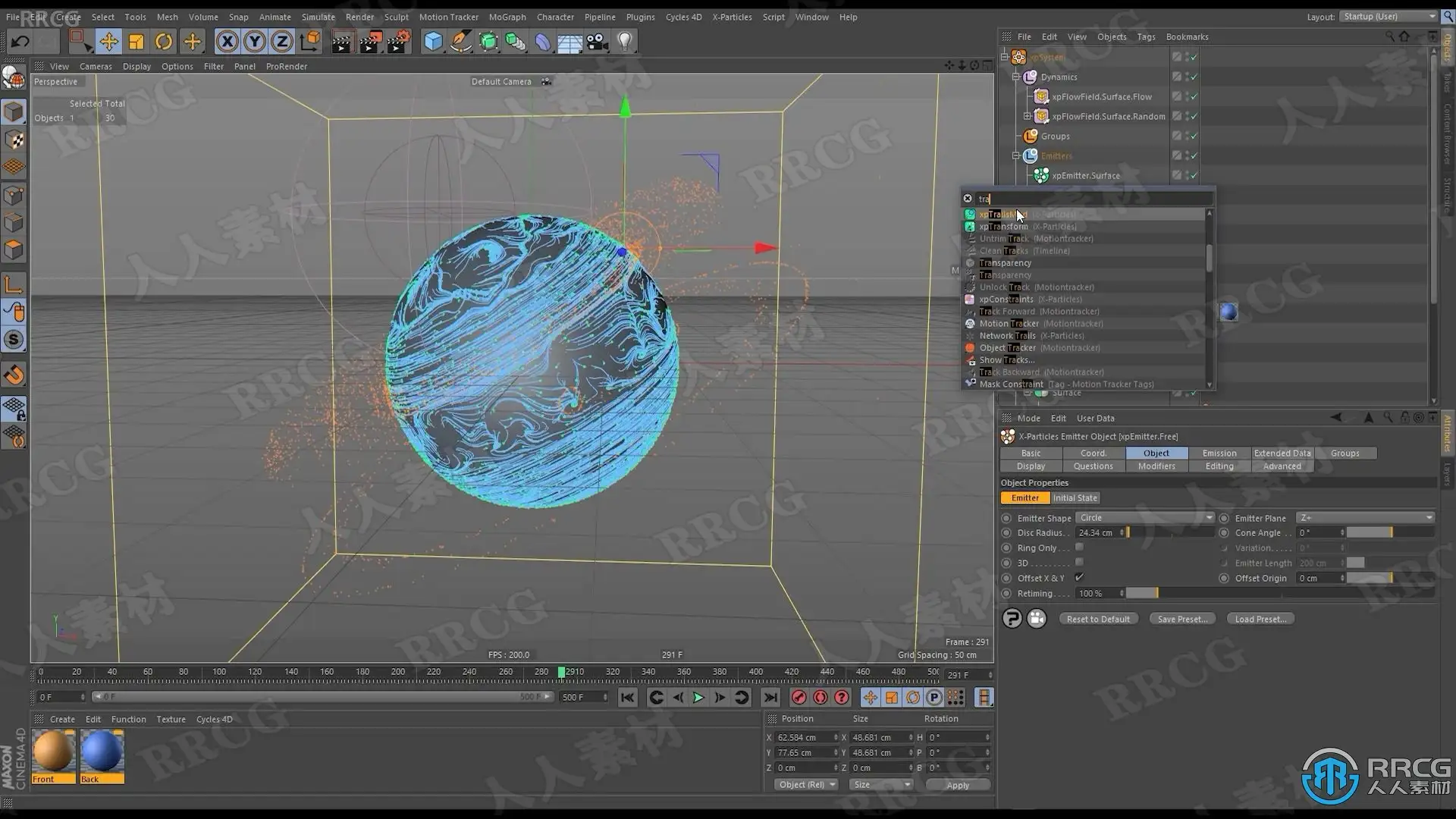Select the Rotate tool in top toolbar
The width and height of the screenshot is (1456, 819).
[164, 42]
